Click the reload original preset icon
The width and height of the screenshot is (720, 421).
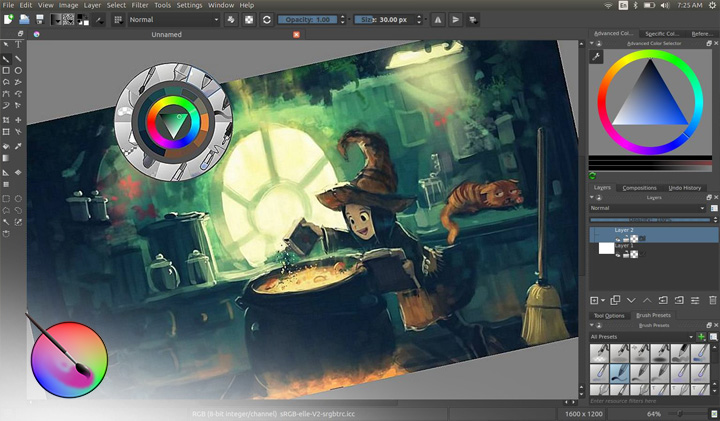(x=267, y=19)
